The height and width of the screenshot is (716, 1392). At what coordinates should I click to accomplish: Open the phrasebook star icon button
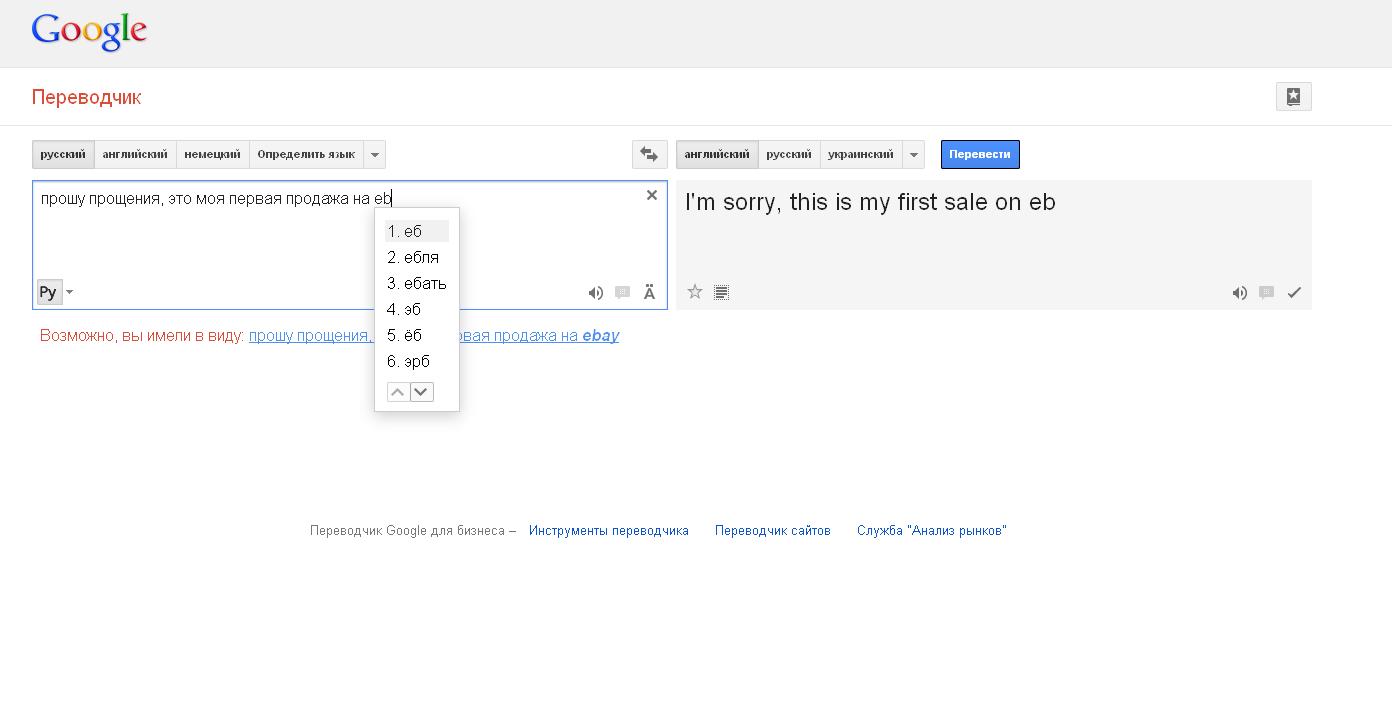[x=1293, y=96]
